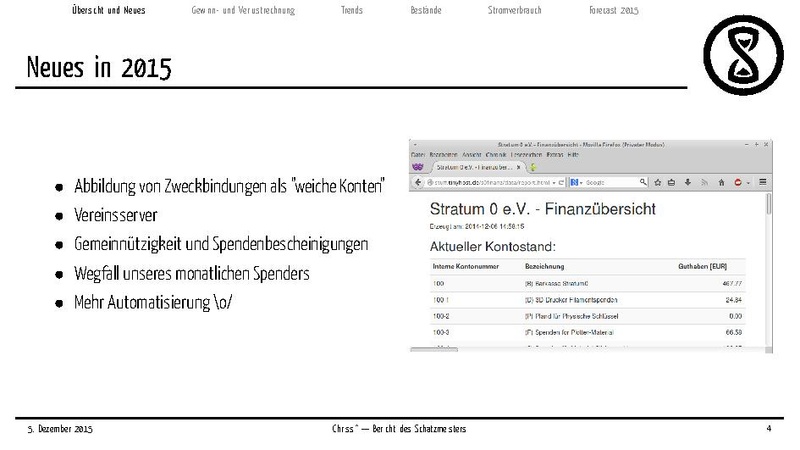The width and height of the screenshot is (800, 450).
Task: Click the Guthaben [EUR] column header
Action: pos(703,266)
